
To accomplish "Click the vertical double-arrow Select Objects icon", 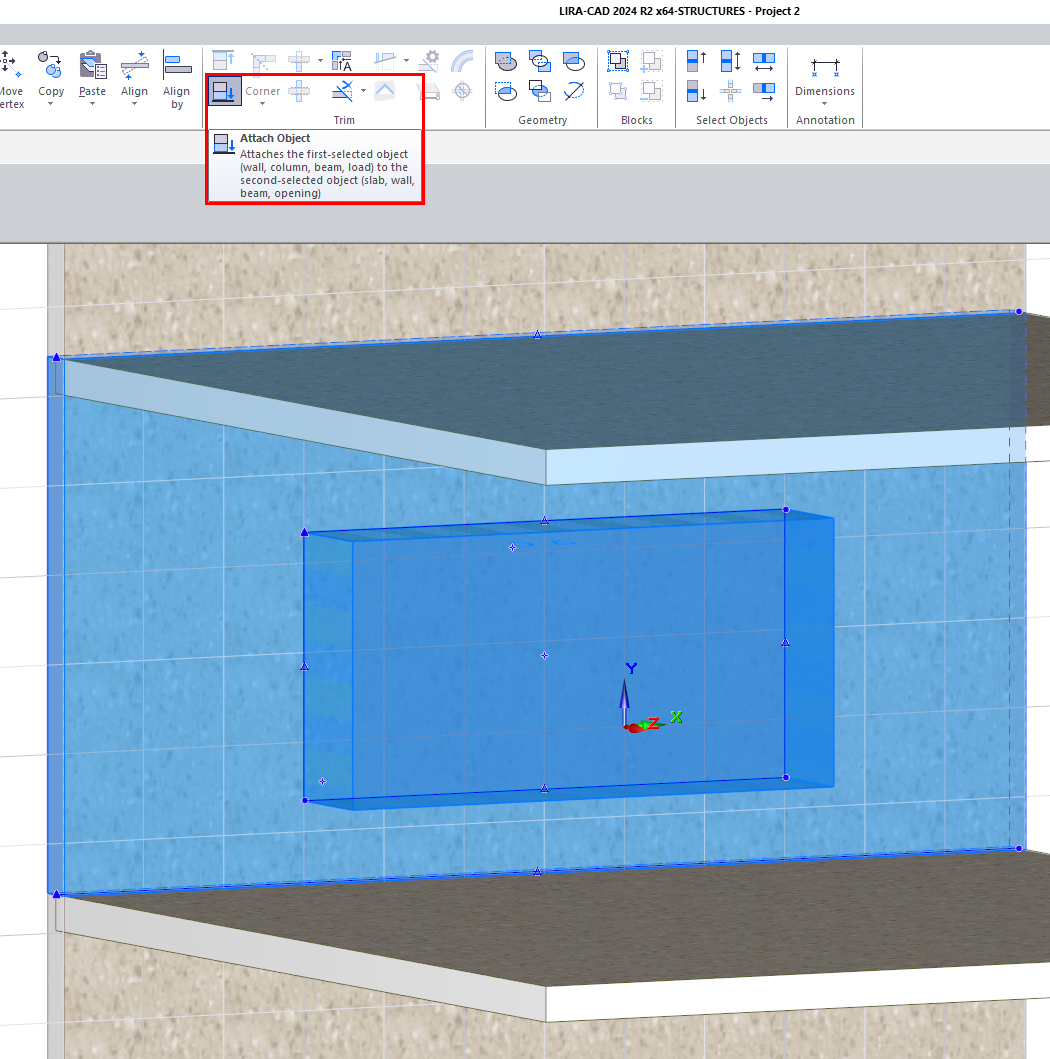I will [731, 61].
